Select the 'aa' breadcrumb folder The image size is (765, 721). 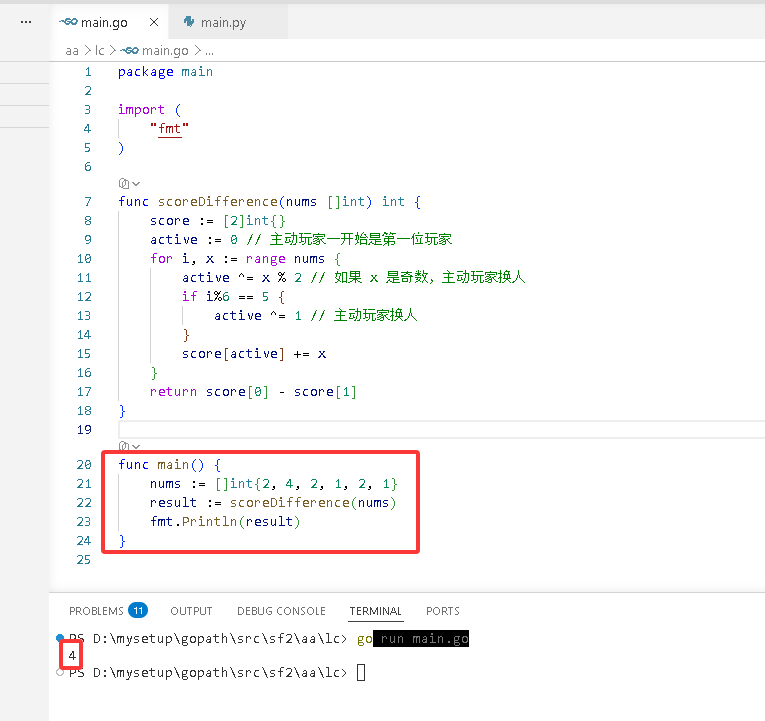[72, 51]
